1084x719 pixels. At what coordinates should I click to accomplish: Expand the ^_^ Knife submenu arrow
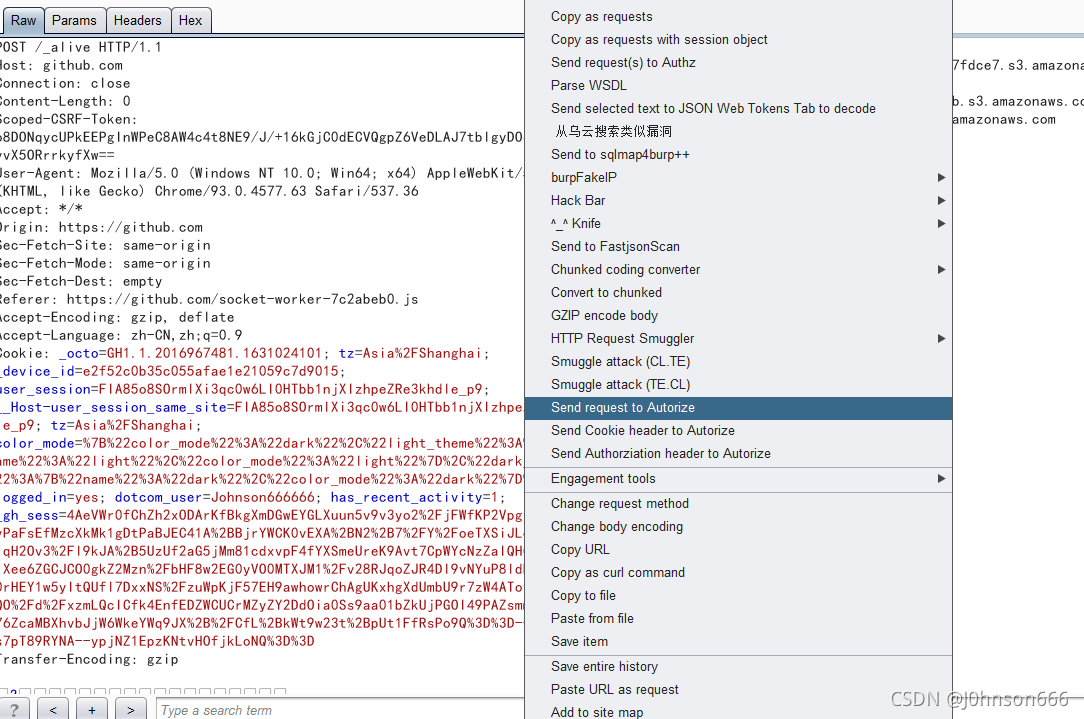(x=941, y=223)
